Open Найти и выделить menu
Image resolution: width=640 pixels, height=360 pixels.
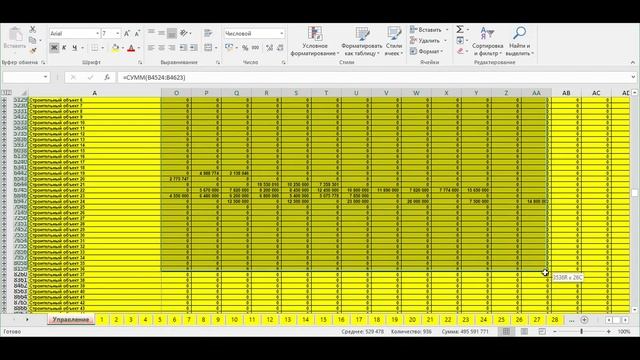(520, 41)
